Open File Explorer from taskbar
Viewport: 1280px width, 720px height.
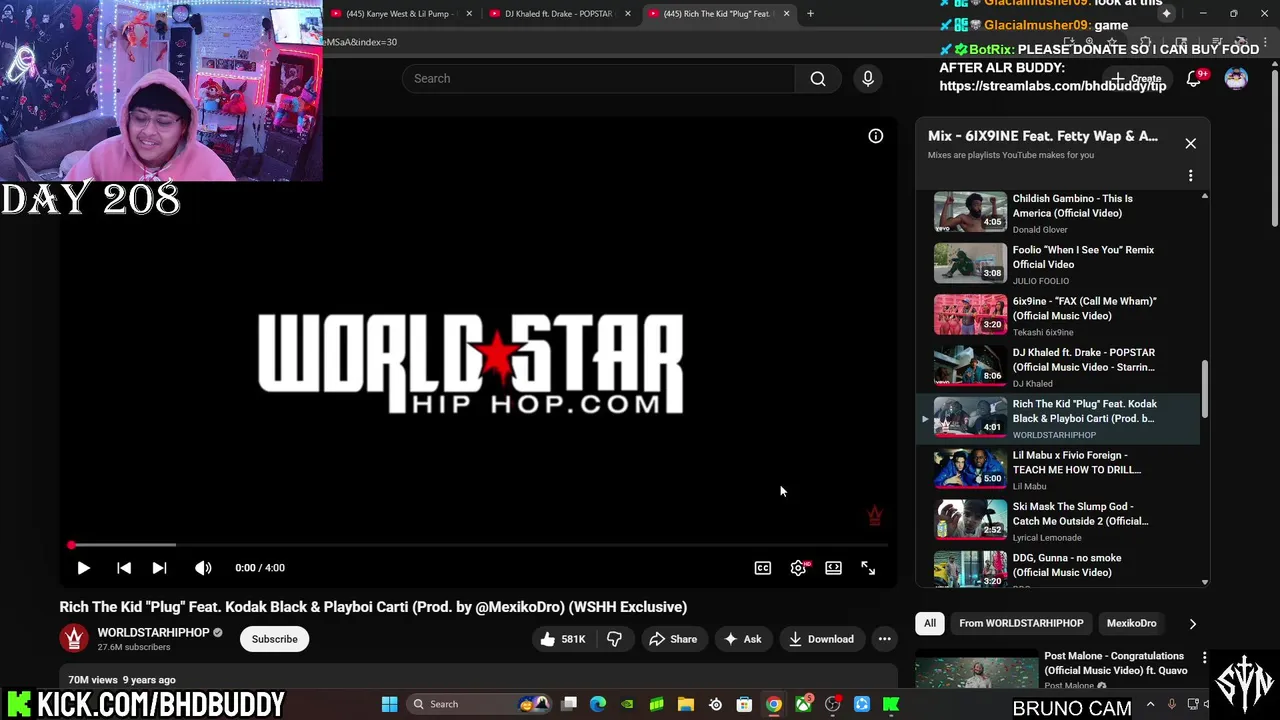pyautogui.click(x=686, y=704)
